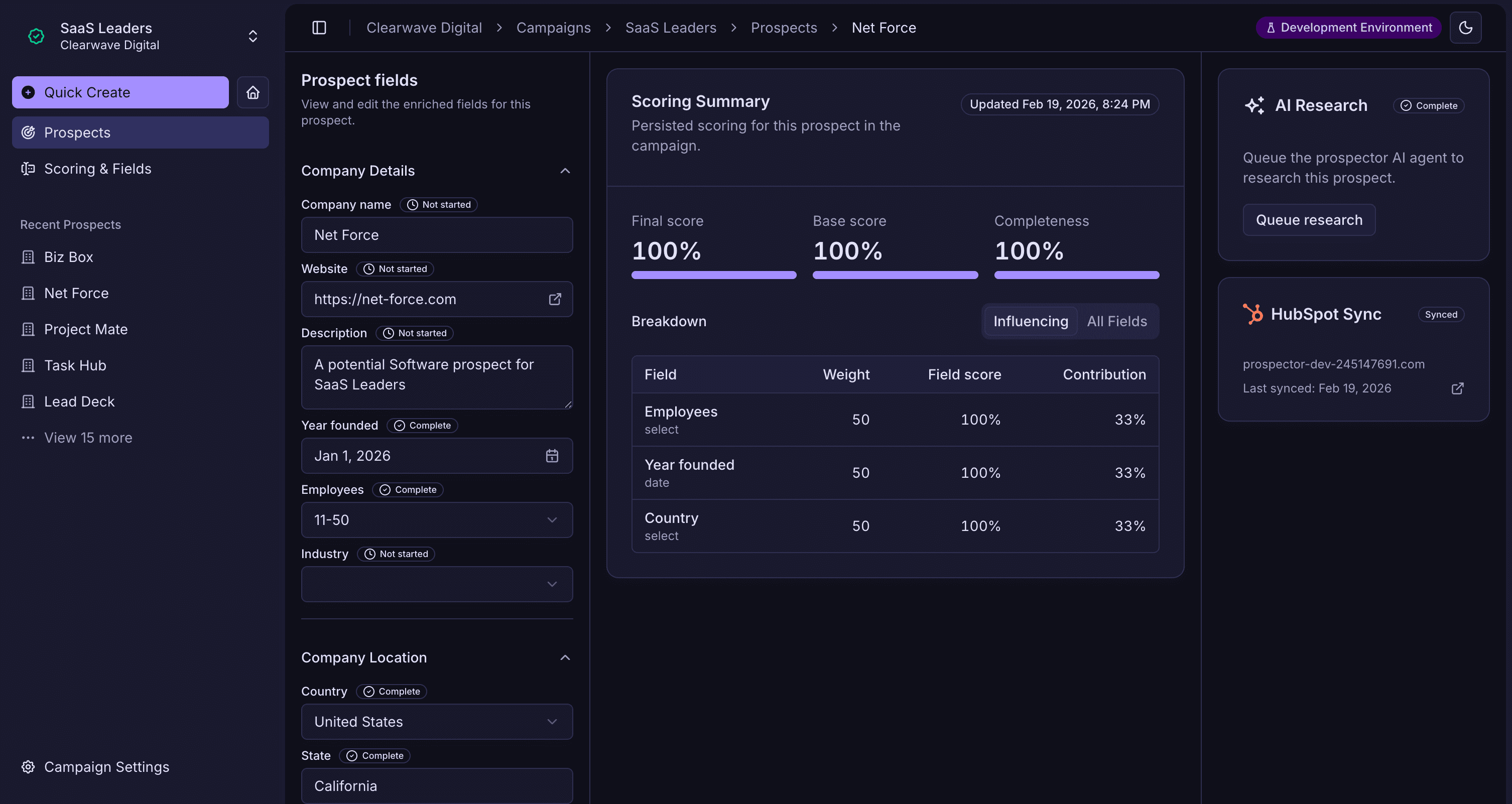1512x804 pixels.
Task: Click the Development Environment badge
Action: (1348, 27)
